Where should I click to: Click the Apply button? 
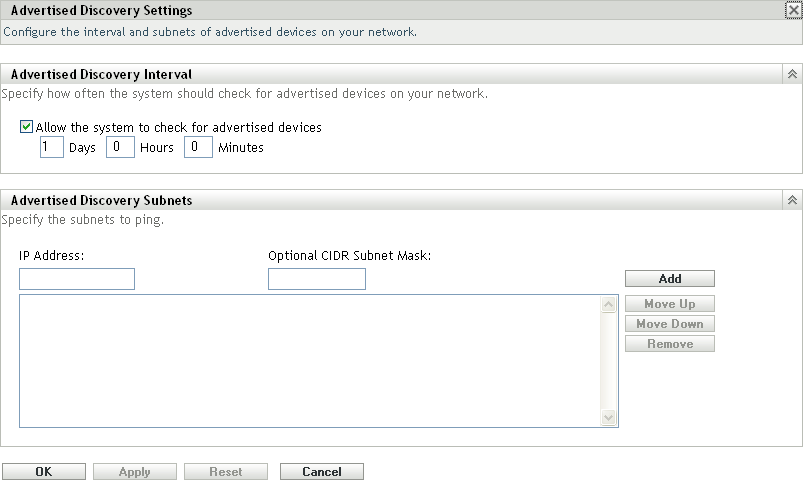(135, 472)
